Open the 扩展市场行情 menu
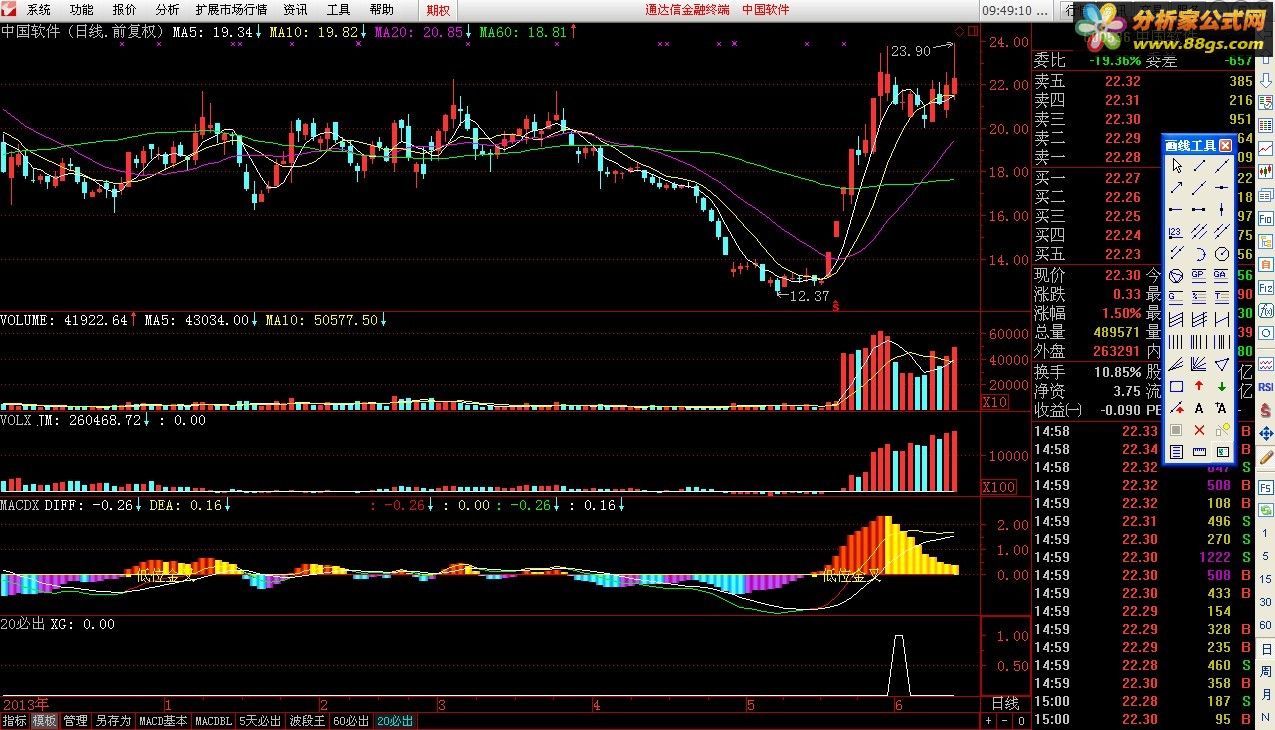The height and width of the screenshot is (730, 1275). click(231, 9)
